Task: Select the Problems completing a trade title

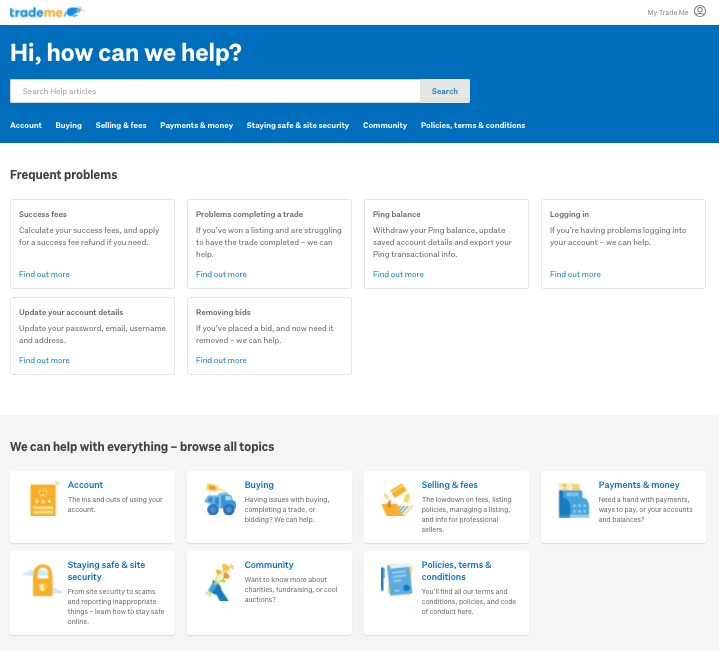Action: coord(249,214)
